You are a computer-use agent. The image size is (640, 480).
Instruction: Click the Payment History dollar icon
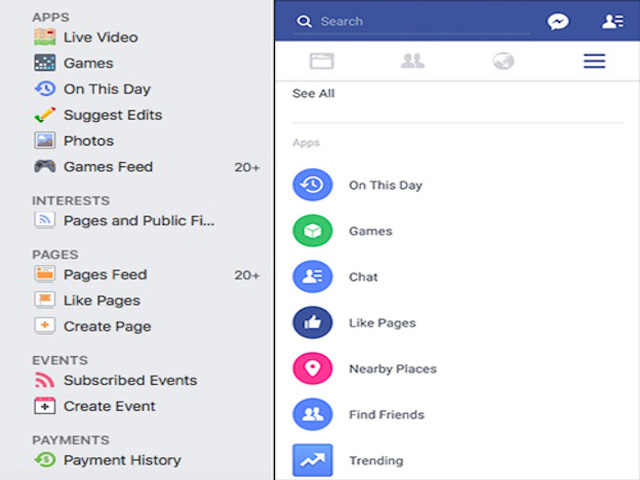point(45,460)
